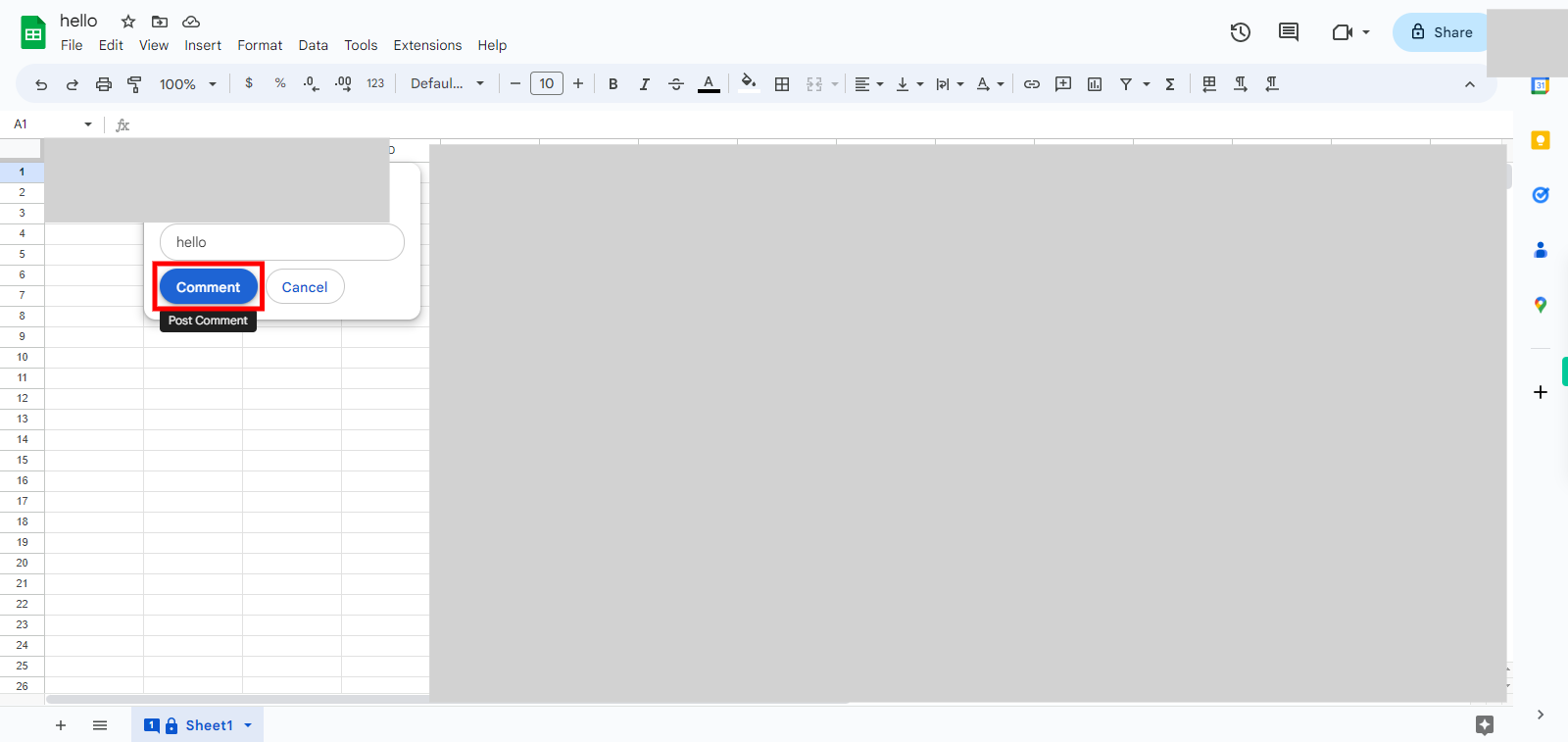
Task: Open the Meet camera call dropdown
Action: point(1350,32)
